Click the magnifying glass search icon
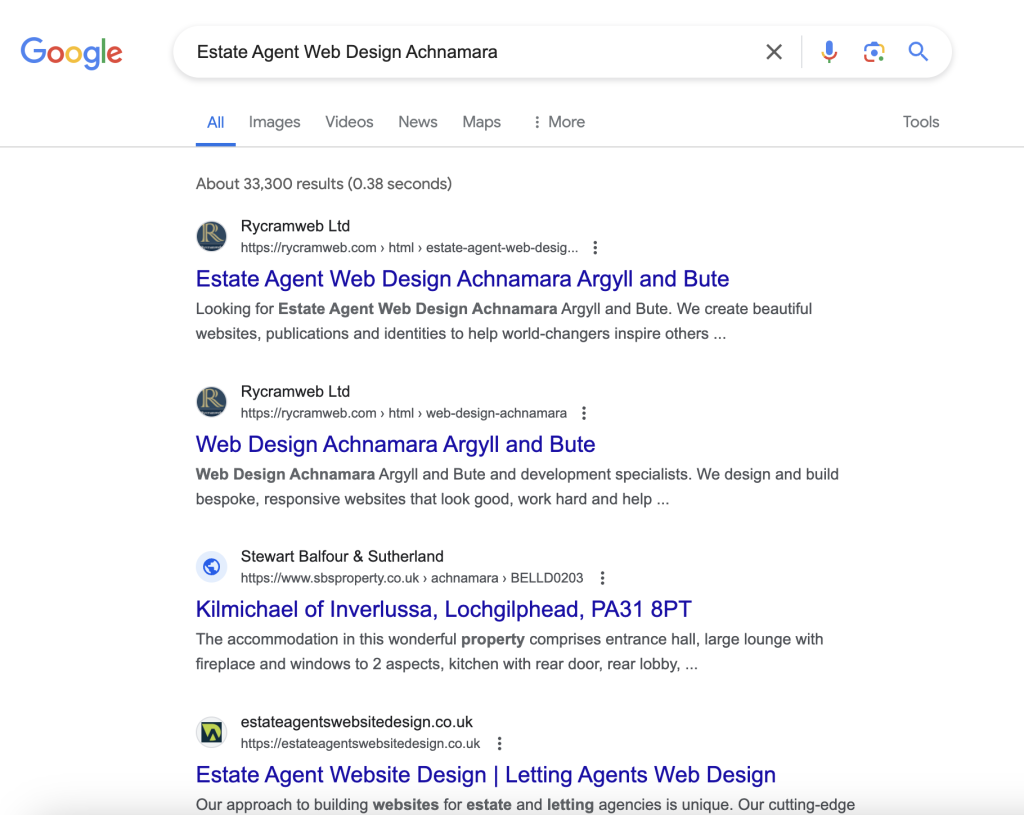 pyautogui.click(x=918, y=52)
